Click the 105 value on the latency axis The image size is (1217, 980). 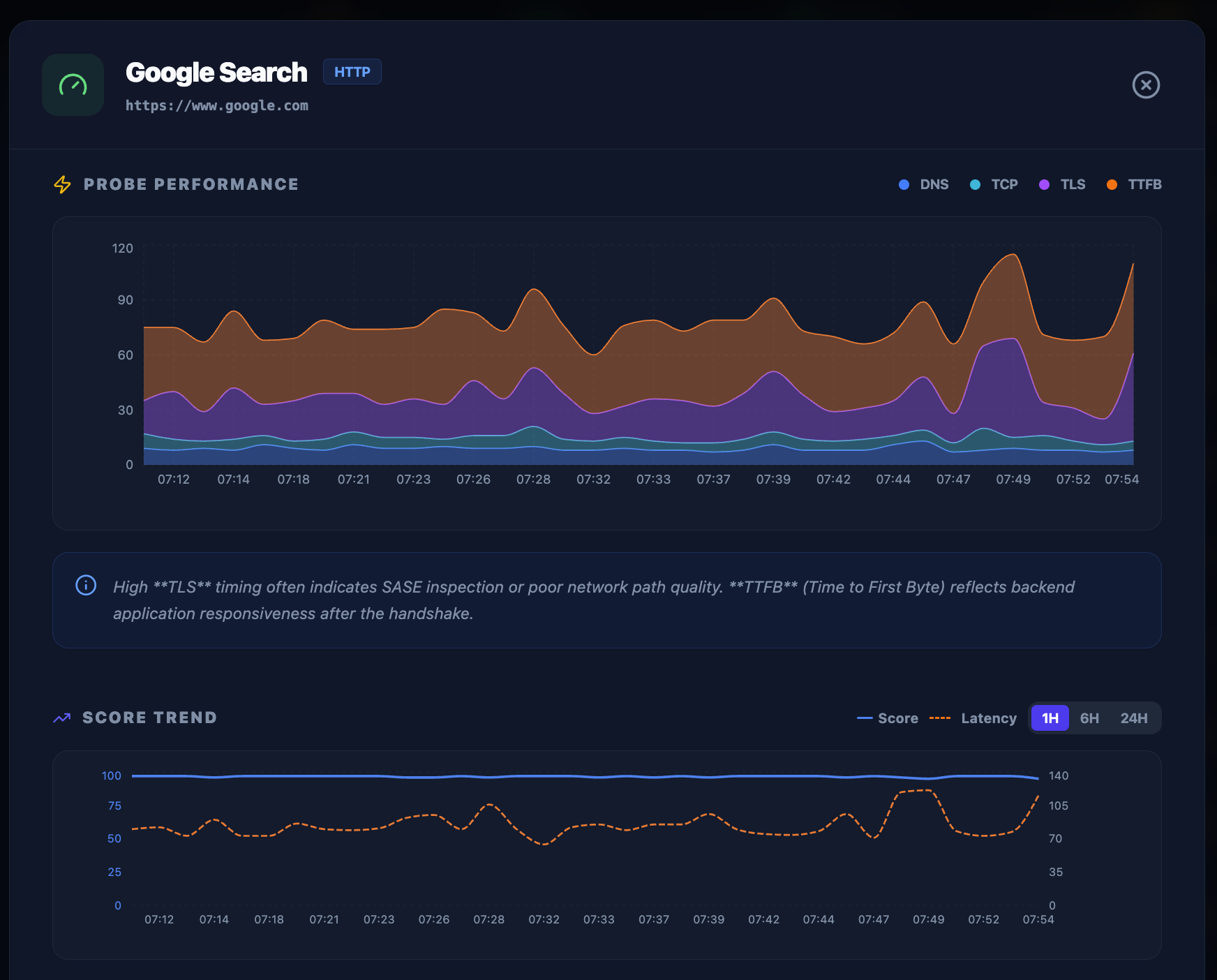coord(1059,806)
